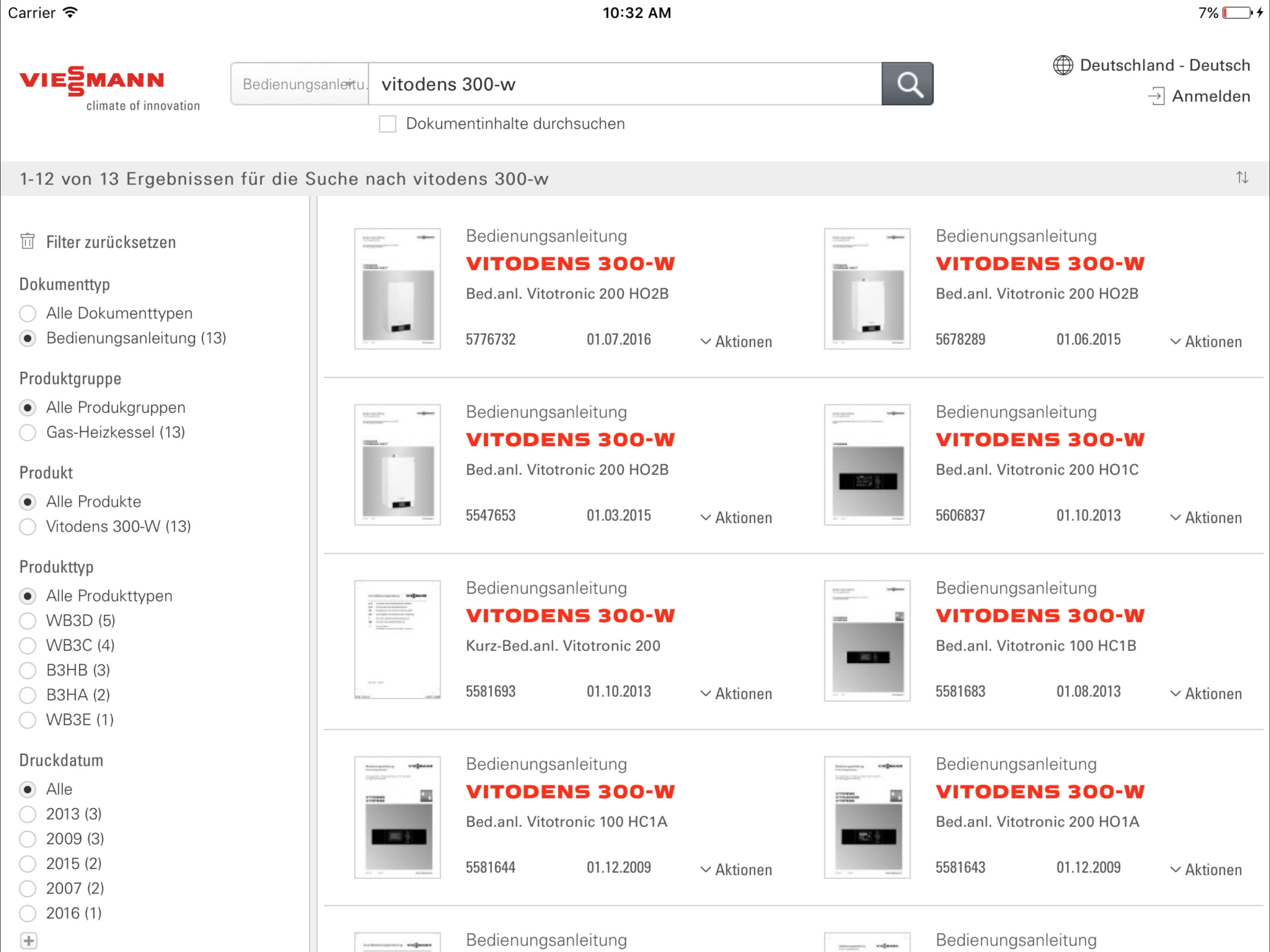Open thumbnail of document 5776732
Viewport: 1270px width, 952px height.
coord(397,289)
